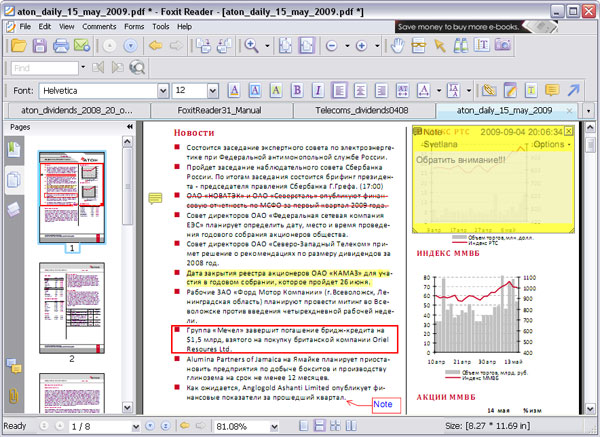Click the Open folder toolbar icon

point(19,46)
